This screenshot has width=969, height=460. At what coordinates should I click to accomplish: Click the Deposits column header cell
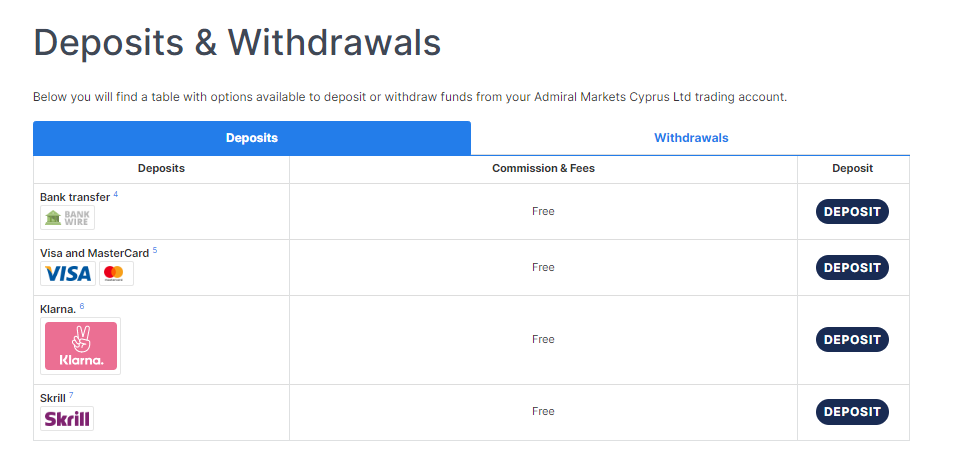161,168
